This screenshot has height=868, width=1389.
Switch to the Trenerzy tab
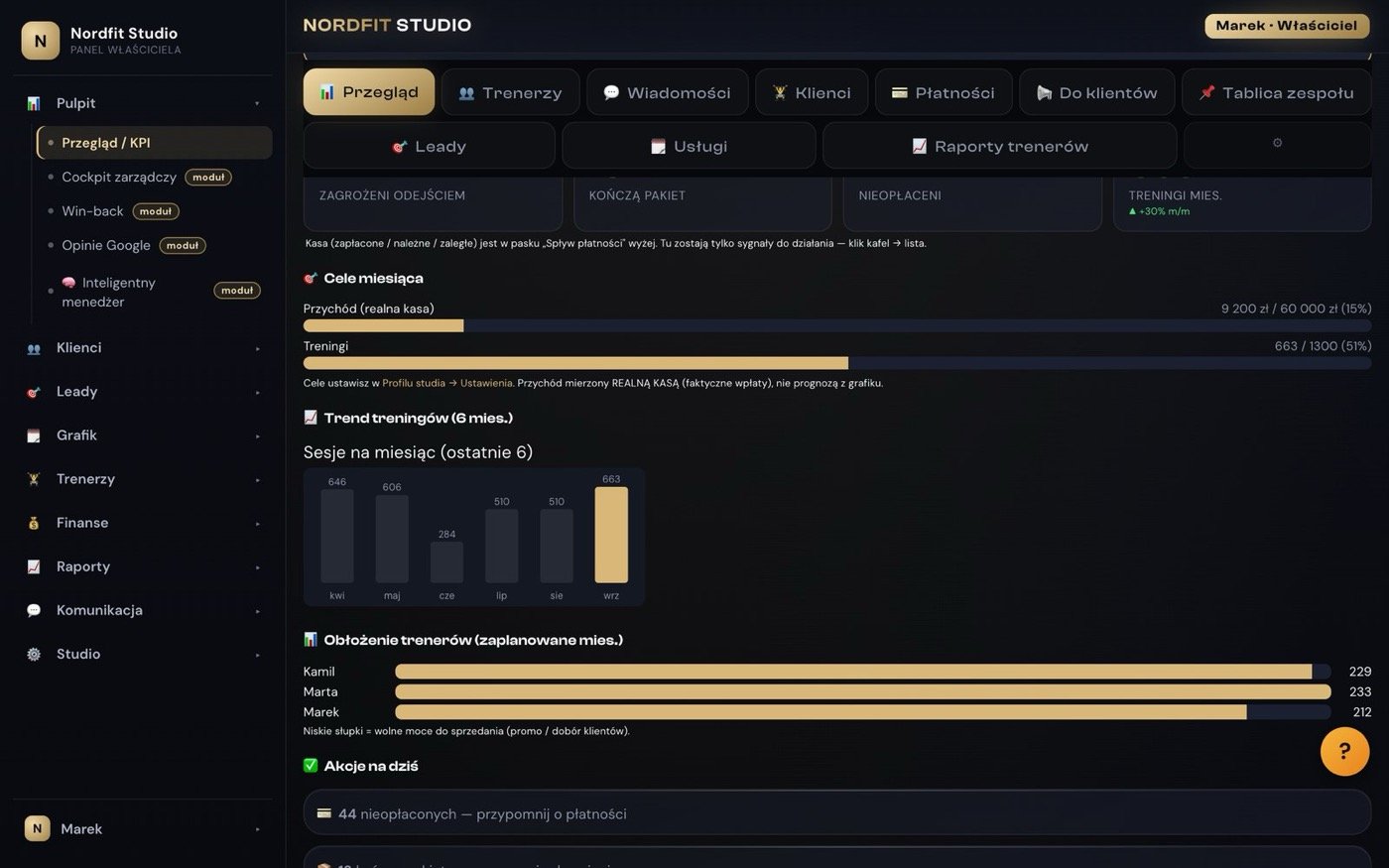510,92
